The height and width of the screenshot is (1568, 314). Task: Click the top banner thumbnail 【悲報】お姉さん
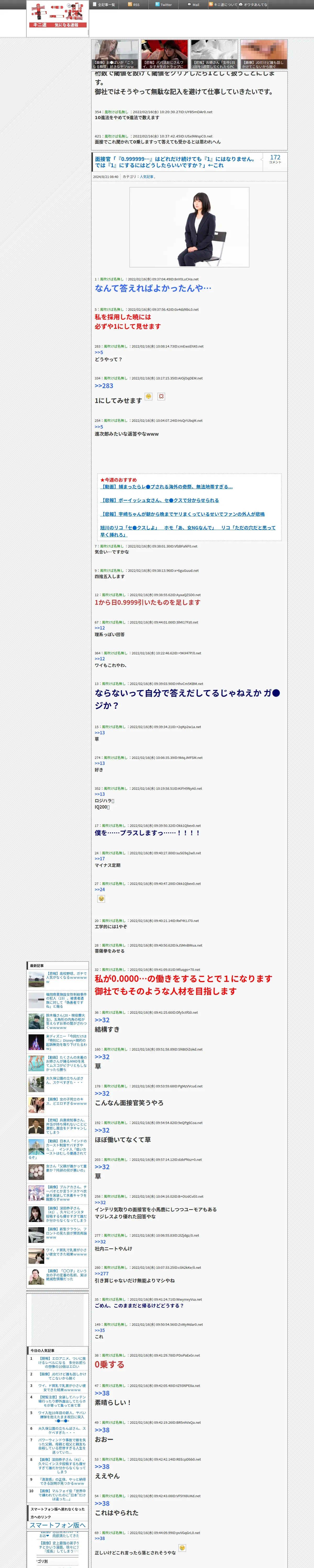click(x=214, y=54)
